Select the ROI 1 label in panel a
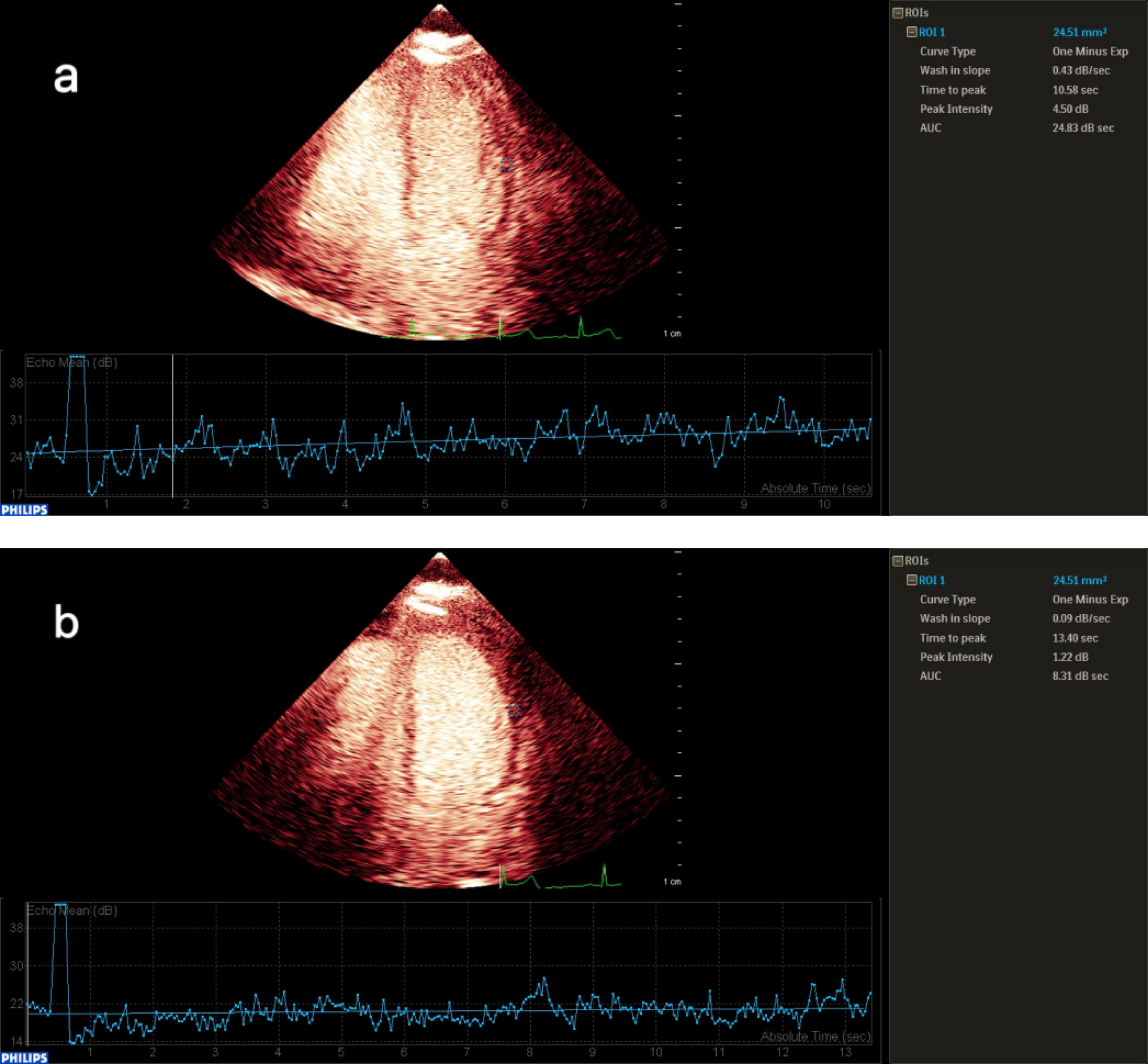 pos(933,31)
